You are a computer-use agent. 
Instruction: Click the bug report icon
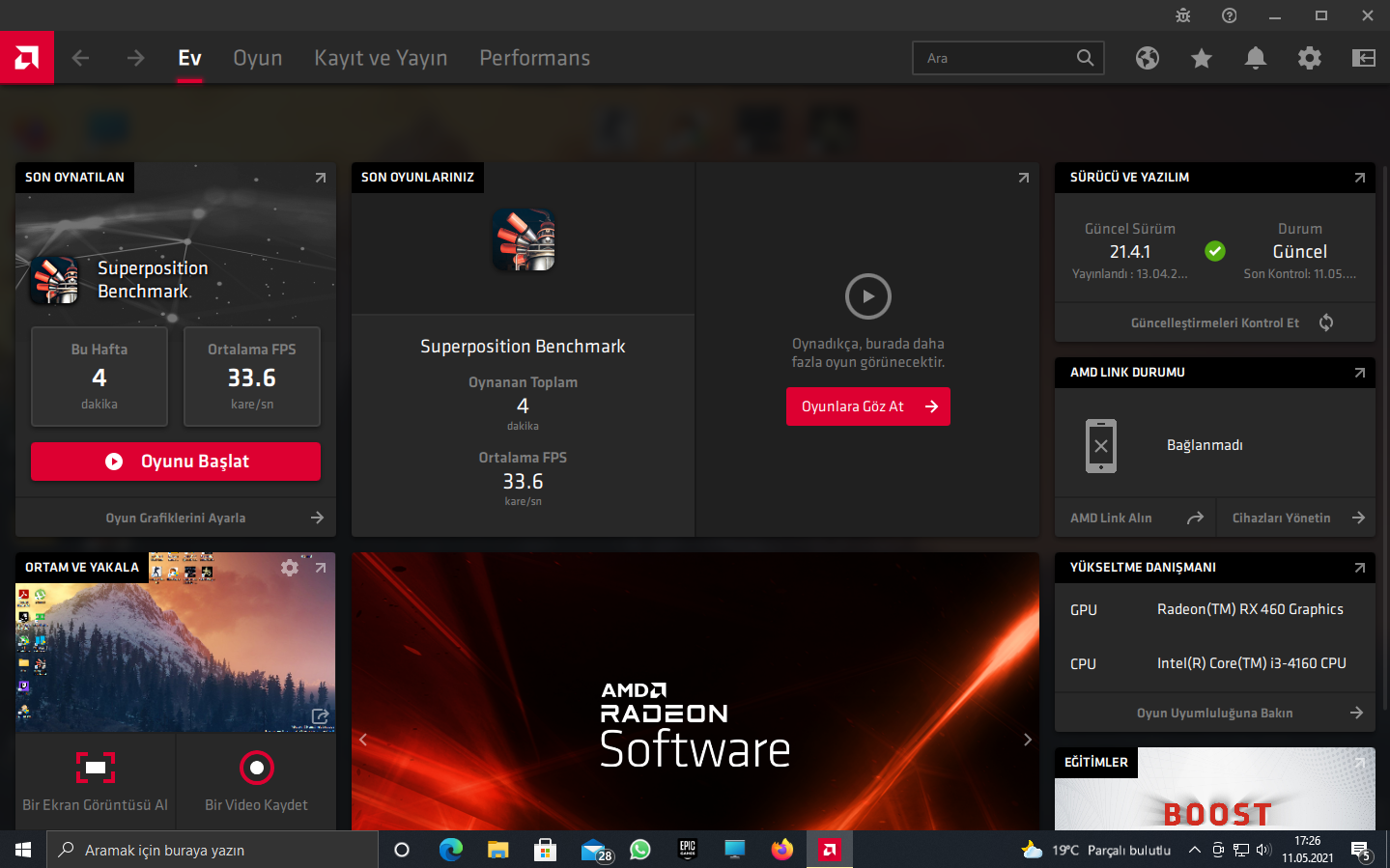click(x=1183, y=15)
